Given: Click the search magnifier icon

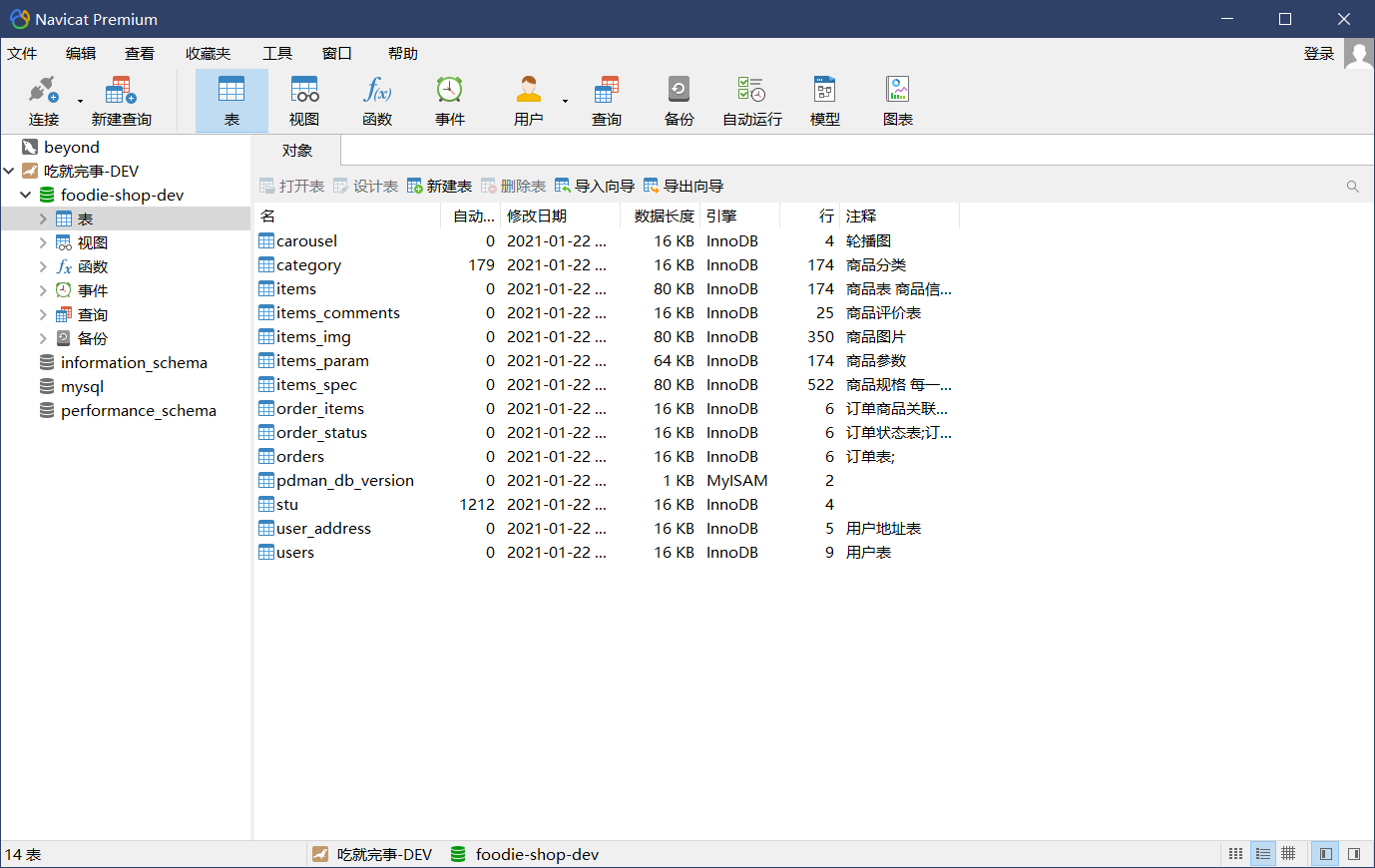Looking at the screenshot, I should 1353,187.
